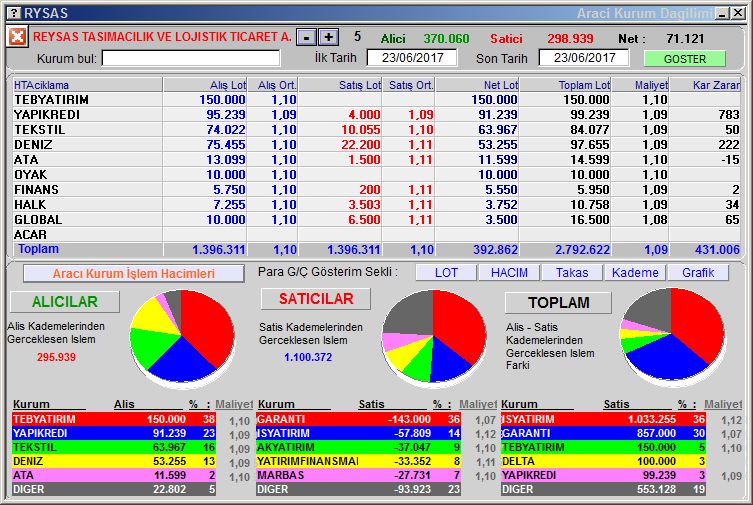Click the Kurum bul search field
The height and width of the screenshot is (505, 753).
[191, 59]
